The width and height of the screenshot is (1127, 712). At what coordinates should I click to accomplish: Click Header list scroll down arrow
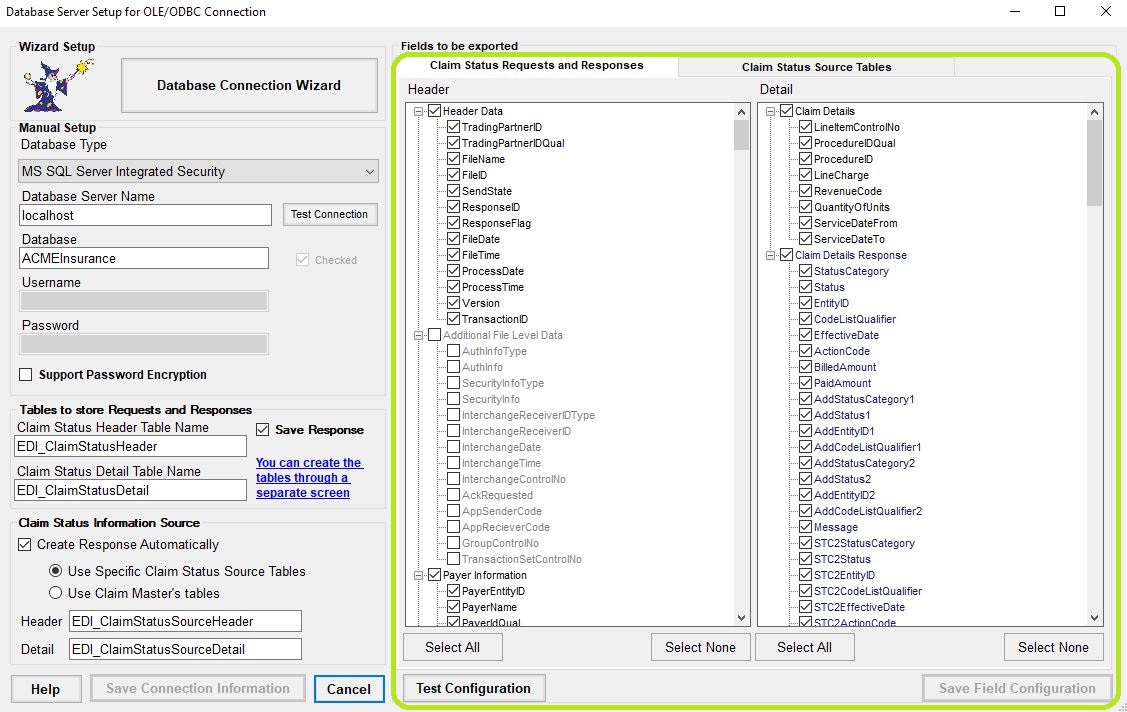tap(742, 618)
